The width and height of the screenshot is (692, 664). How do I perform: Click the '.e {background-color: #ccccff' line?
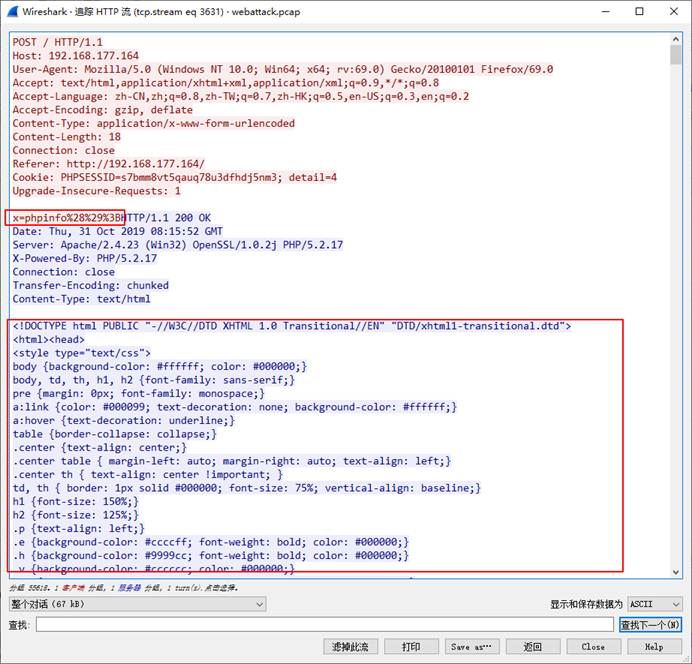[x=211, y=542]
